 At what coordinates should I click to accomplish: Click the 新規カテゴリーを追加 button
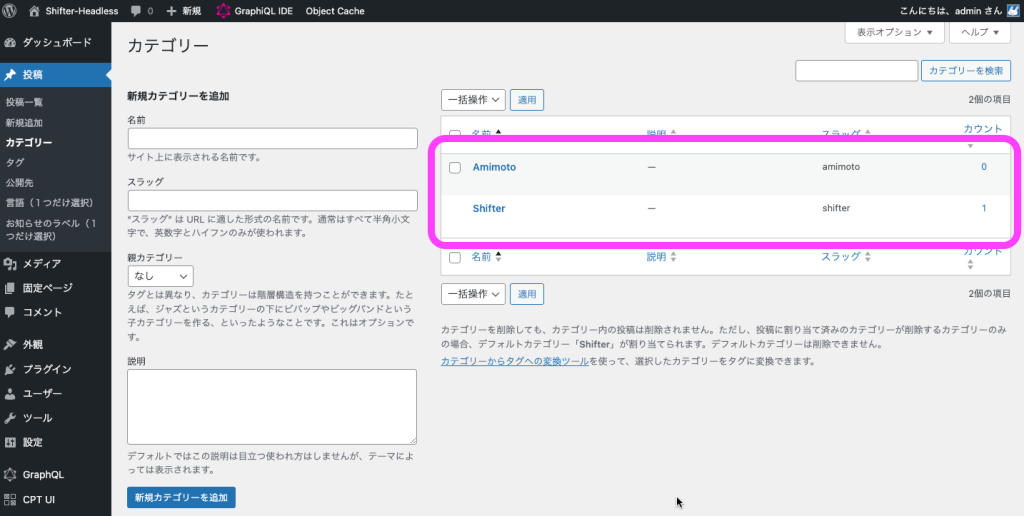click(182, 498)
